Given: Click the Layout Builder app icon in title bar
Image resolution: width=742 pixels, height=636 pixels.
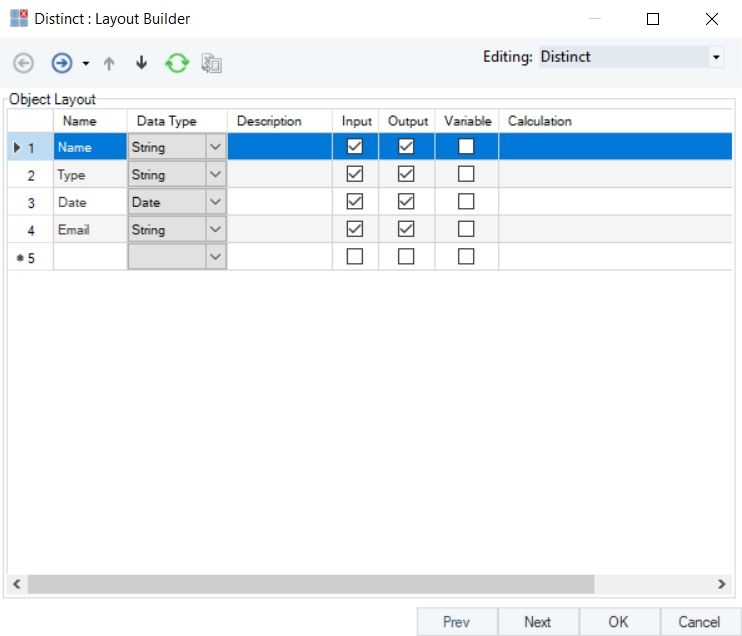Looking at the screenshot, I should [x=19, y=19].
